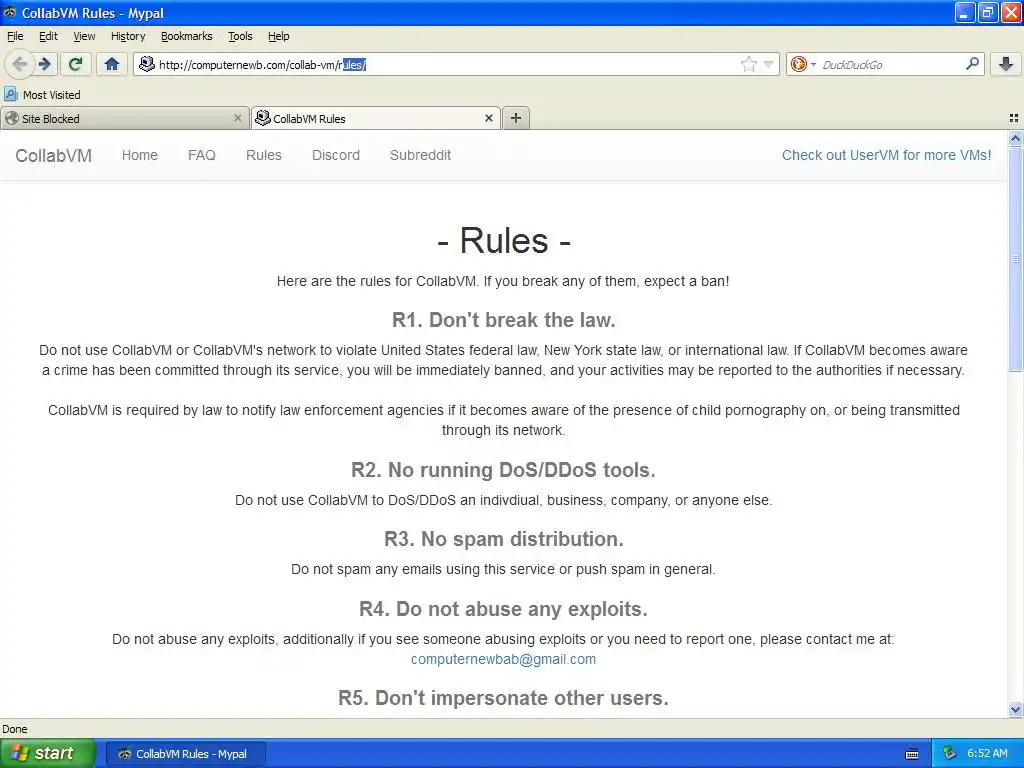The image size is (1024, 768).
Task: Click the site identity icon in address bar
Action: [147, 64]
